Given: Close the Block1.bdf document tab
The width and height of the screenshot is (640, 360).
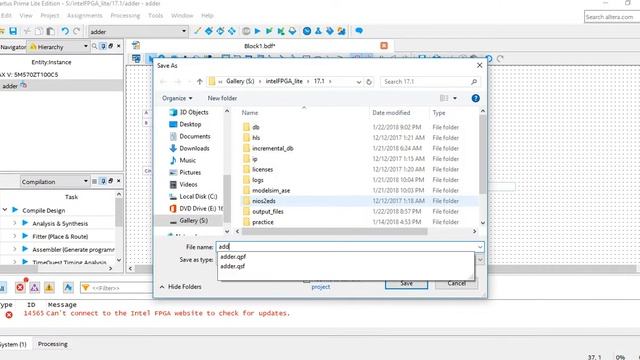Looking at the screenshot, I should coord(384,46).
